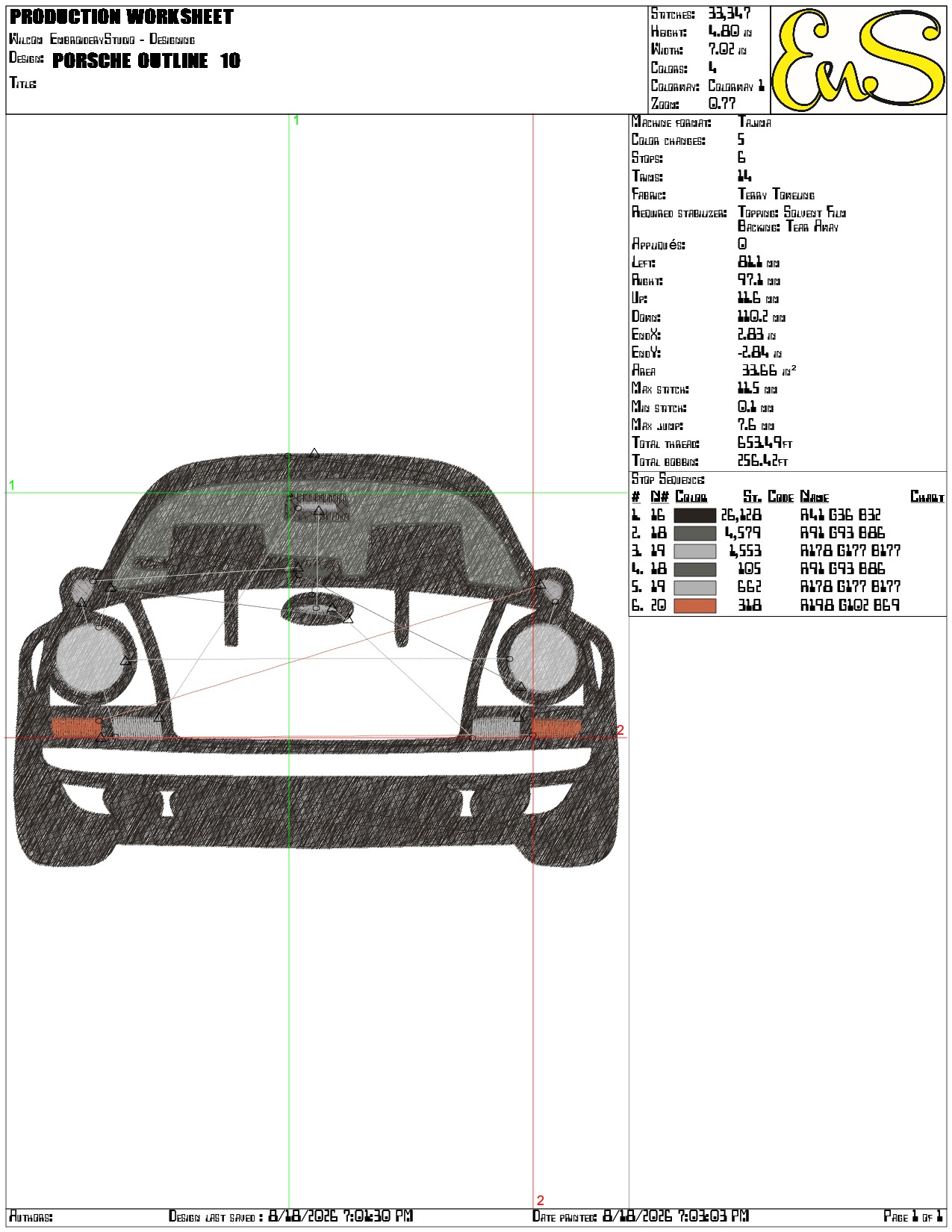The width and height of the screenshot is (952, 1232).
Task: Click the Max jump value 7.6 mm
Action: [756, 425]
